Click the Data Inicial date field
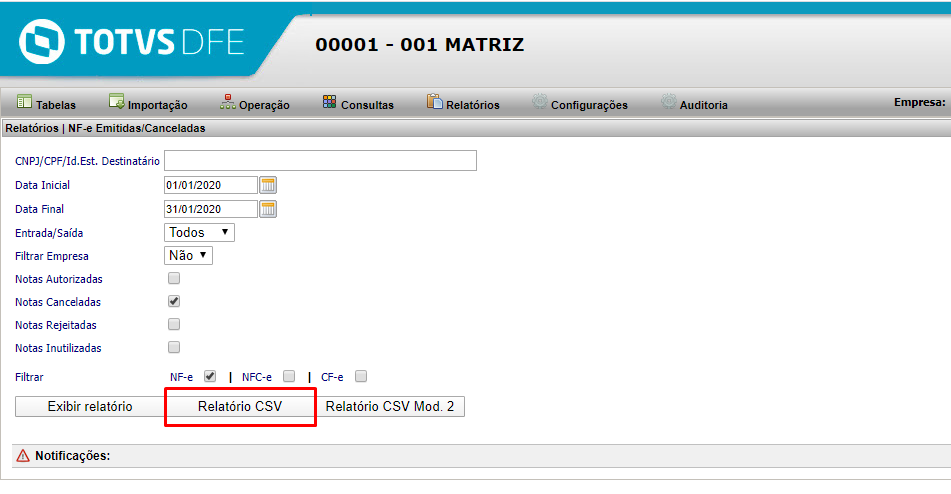Viewport: 951px width, 494px height. point(210,185)
